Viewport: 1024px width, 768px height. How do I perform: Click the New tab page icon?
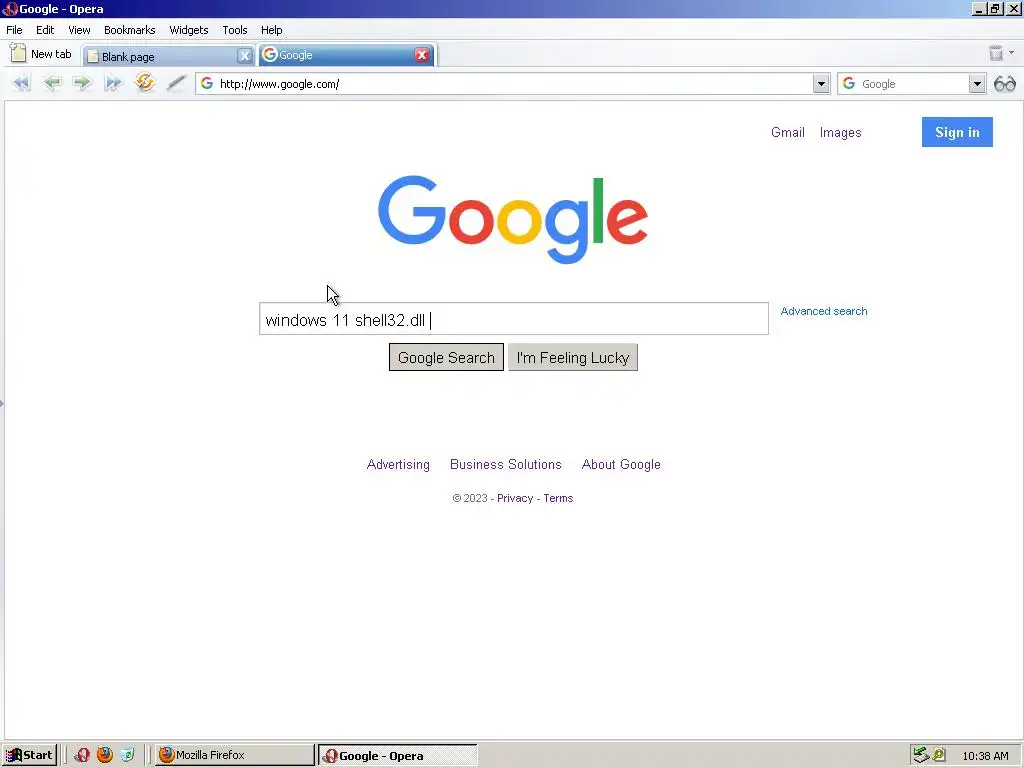tap(18, 54)
